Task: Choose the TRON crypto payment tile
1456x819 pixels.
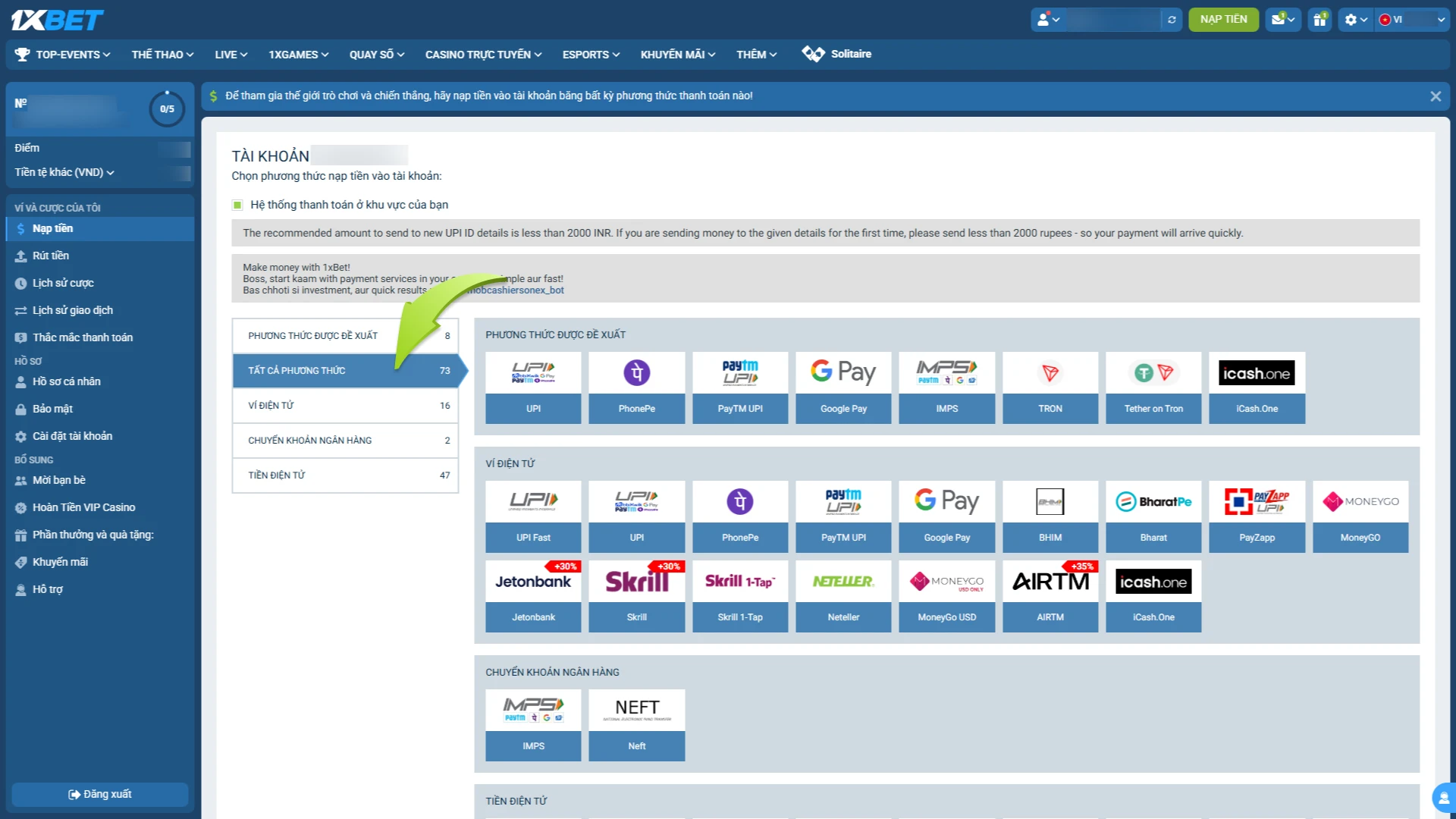Action: coord(1050,388)
